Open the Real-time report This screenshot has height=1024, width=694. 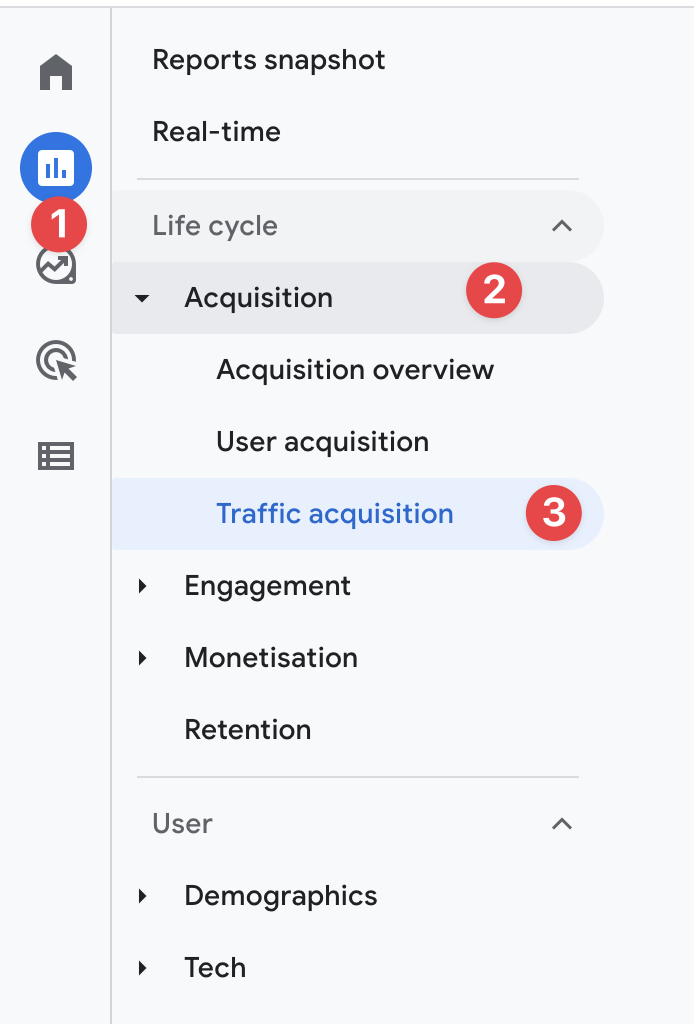coord(216,132)
